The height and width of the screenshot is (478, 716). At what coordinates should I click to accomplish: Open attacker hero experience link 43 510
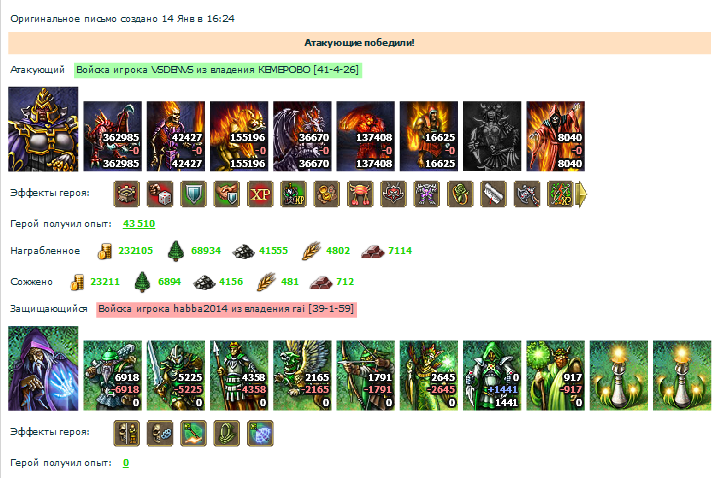coord(139,224)
